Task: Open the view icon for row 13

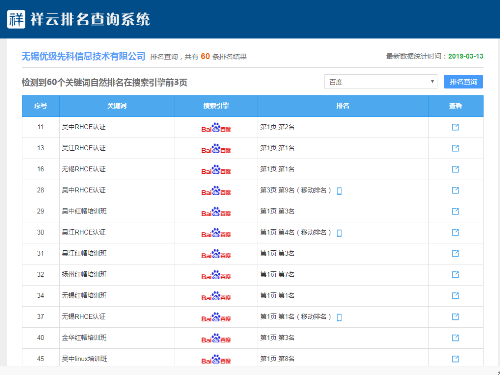Action: [x=455, y=148]
